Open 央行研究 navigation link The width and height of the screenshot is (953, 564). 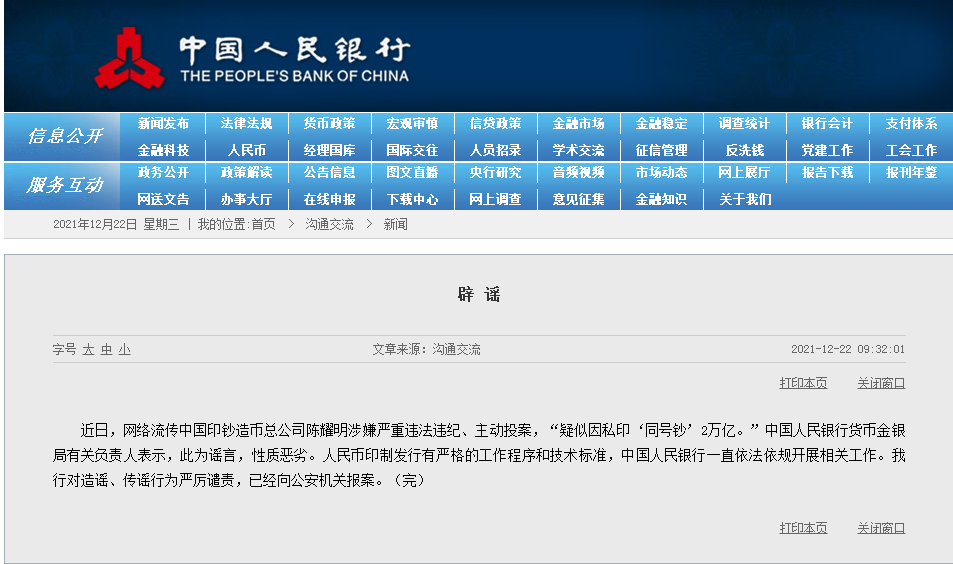[x=495, y=173]
